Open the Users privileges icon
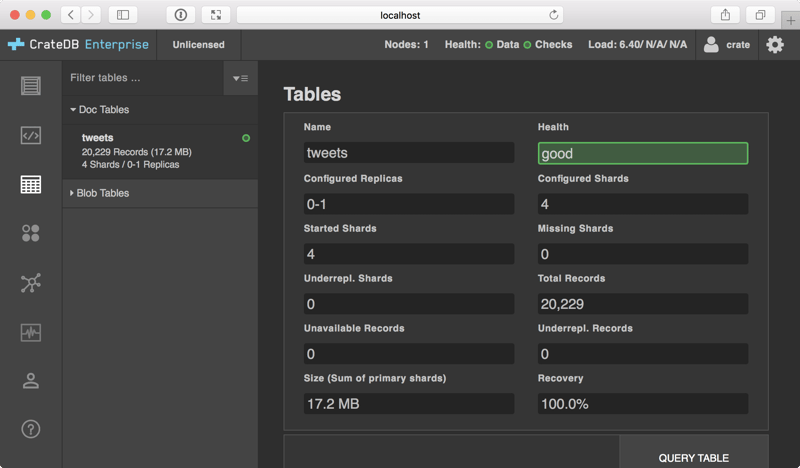800x468 pixels. [x=31, y=381]
